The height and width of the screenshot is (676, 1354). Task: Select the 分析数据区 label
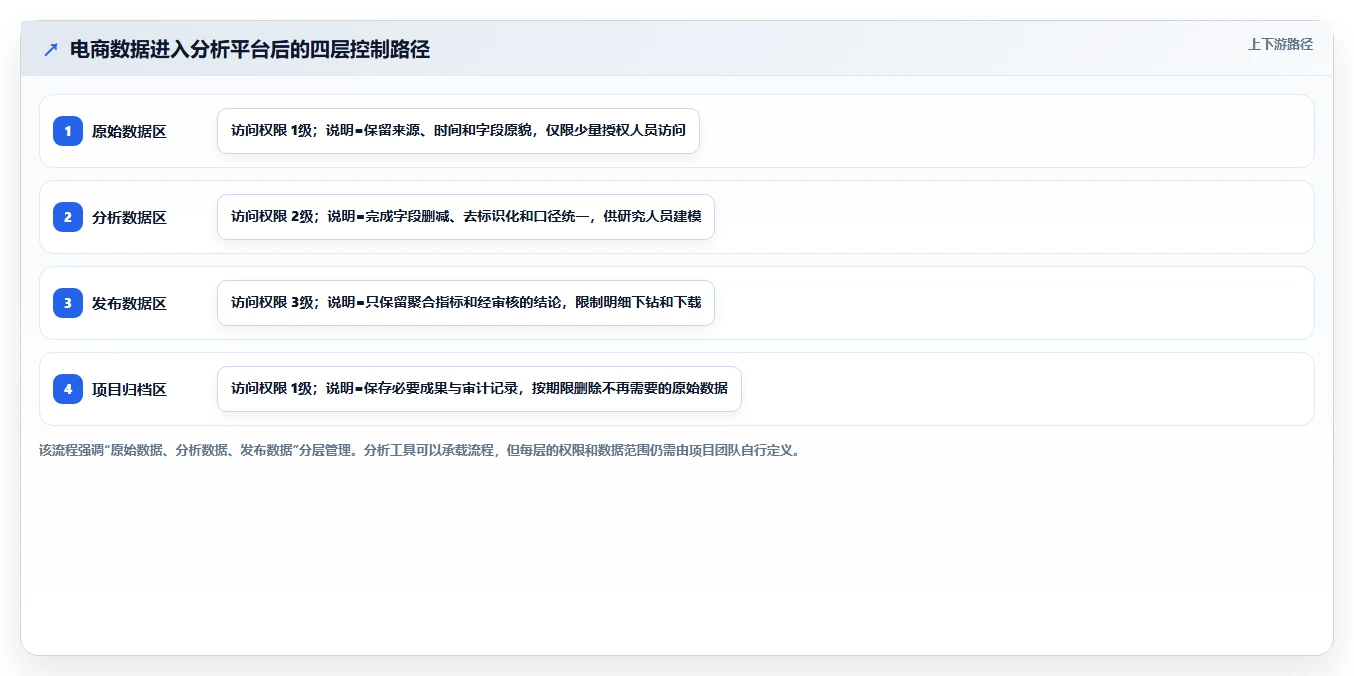click(x=129, y=217)
